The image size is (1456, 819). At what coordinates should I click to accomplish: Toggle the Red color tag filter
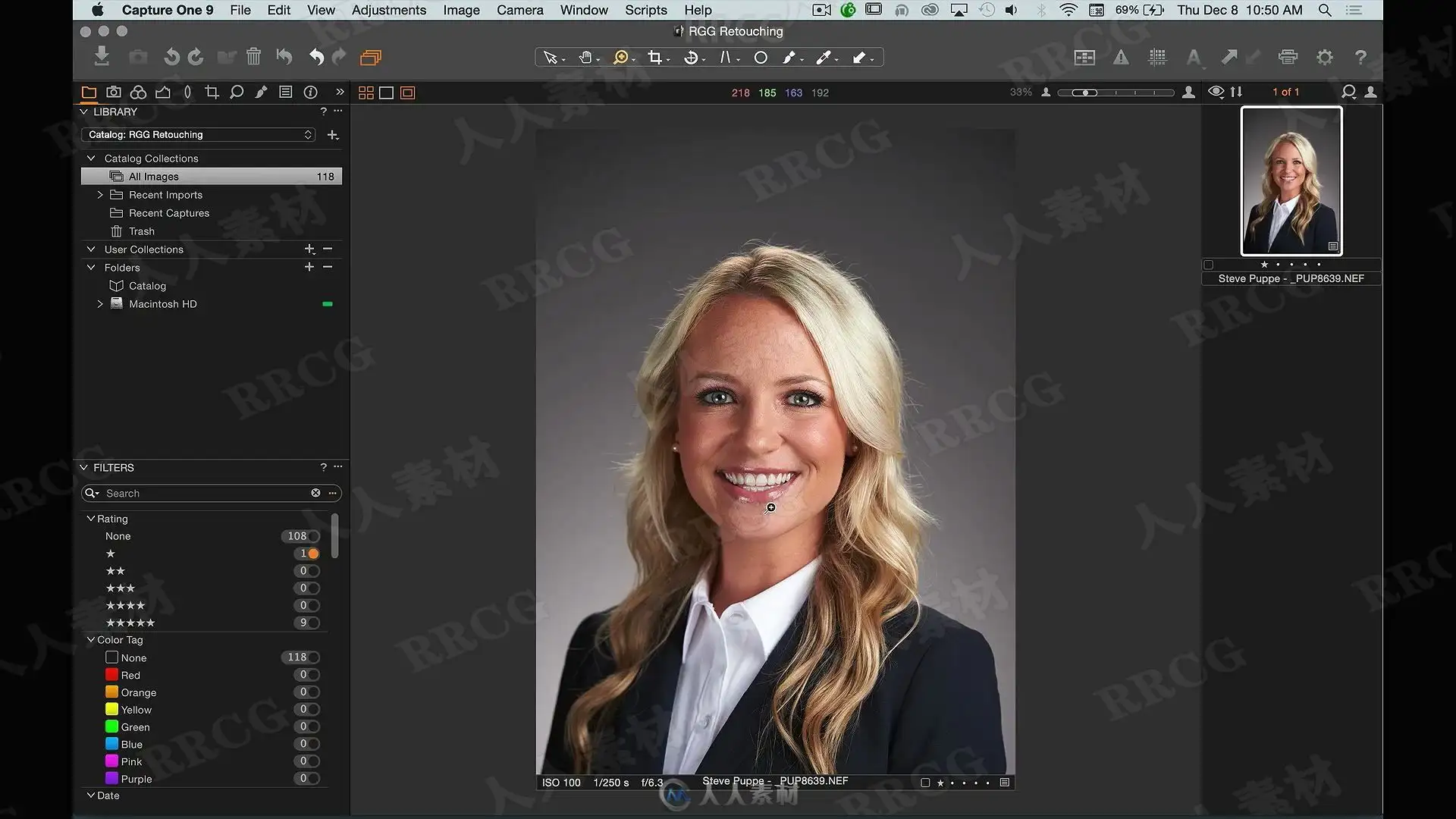click(x=313, y=675)
